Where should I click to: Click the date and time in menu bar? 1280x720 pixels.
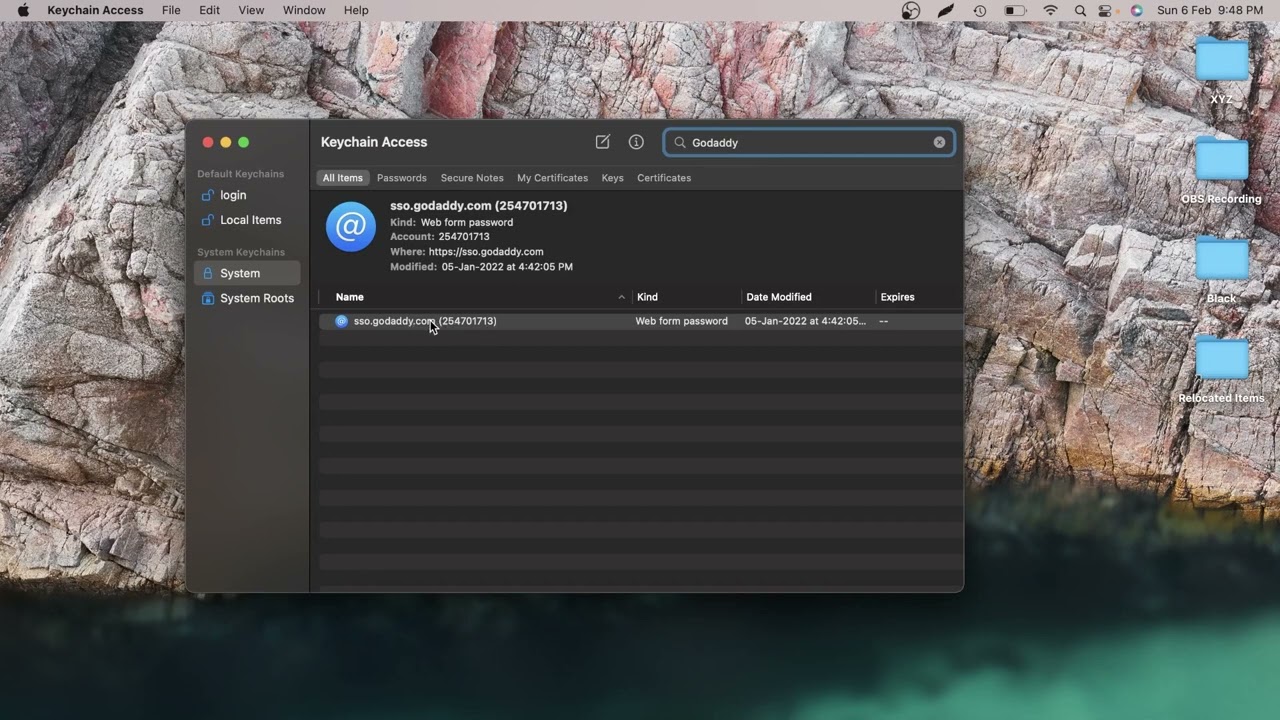pos(1210,10)
